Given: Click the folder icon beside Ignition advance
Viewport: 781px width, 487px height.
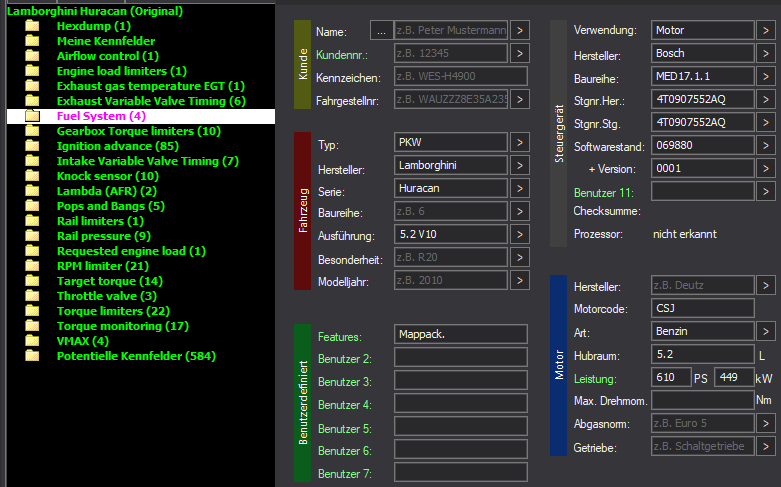Looking at the screenshot, I should [32, 146].
